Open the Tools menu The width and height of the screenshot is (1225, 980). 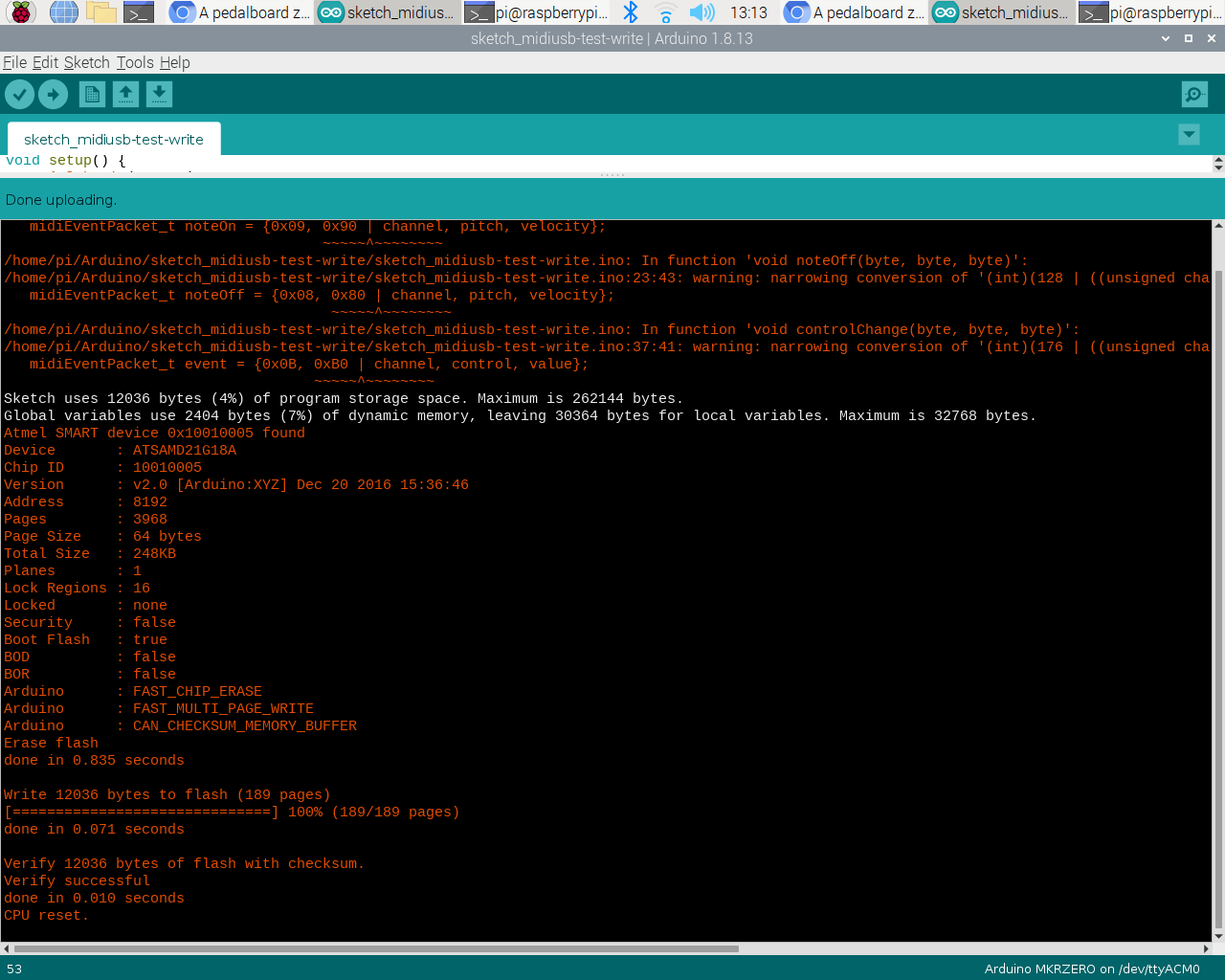pyautogui.click(x=135, y=62)
